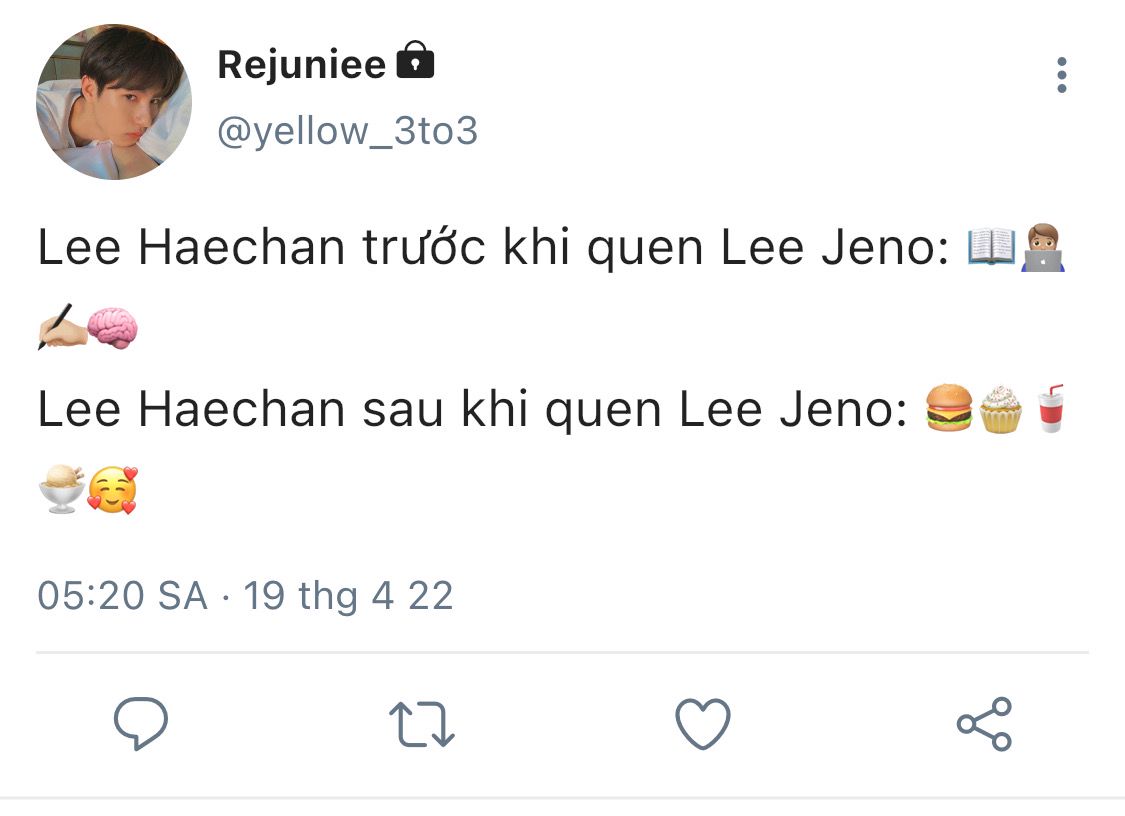Share the tweet using the share icon
The image size is (1125, 816).
coord(984,724)
